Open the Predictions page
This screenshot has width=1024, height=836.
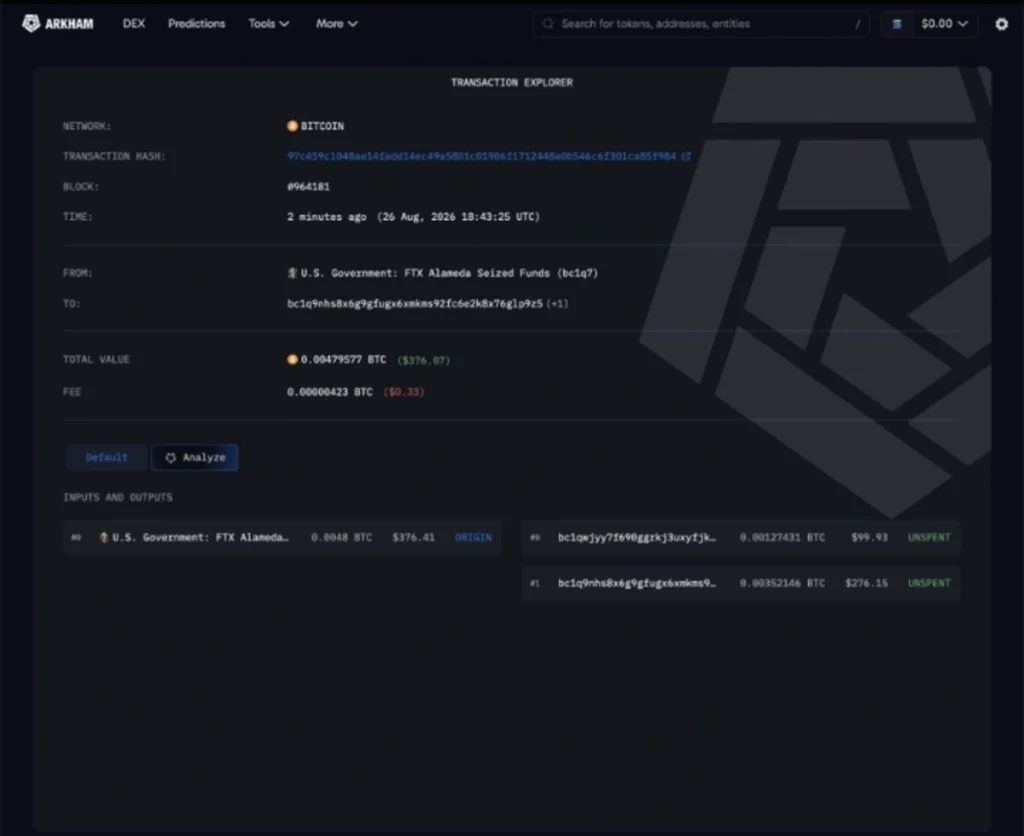(196, 24)
